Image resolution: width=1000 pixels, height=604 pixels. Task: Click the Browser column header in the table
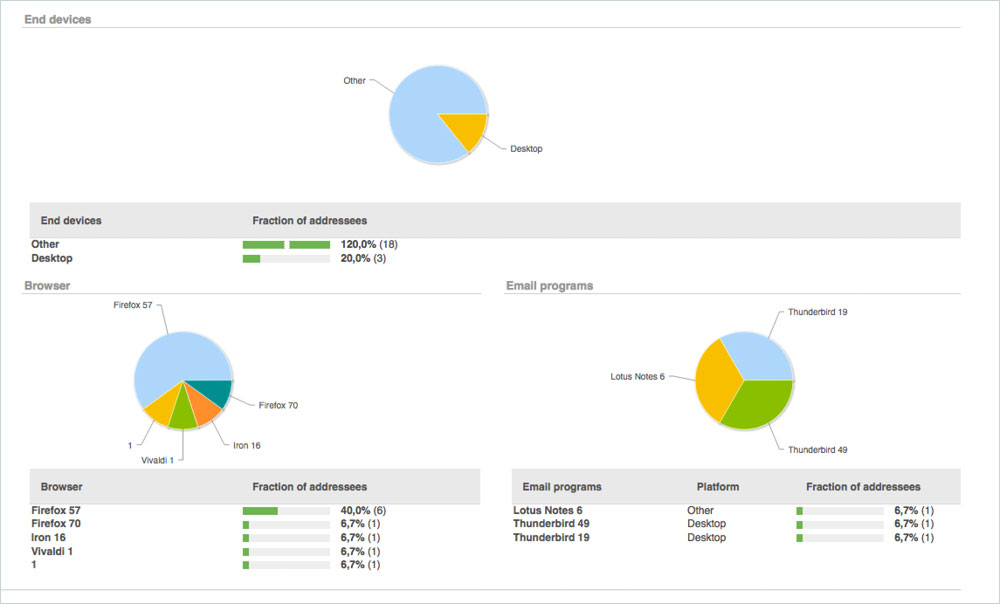[62, 487]
